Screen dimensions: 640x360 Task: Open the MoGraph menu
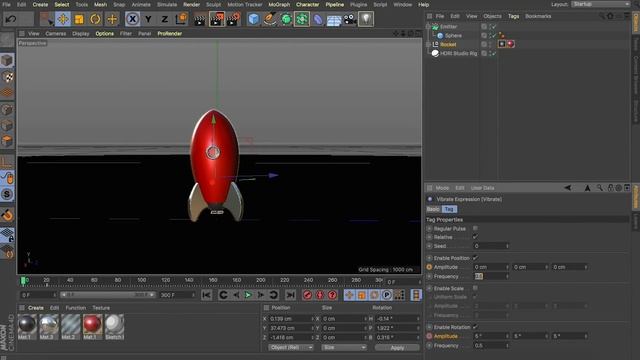point(279,4)
